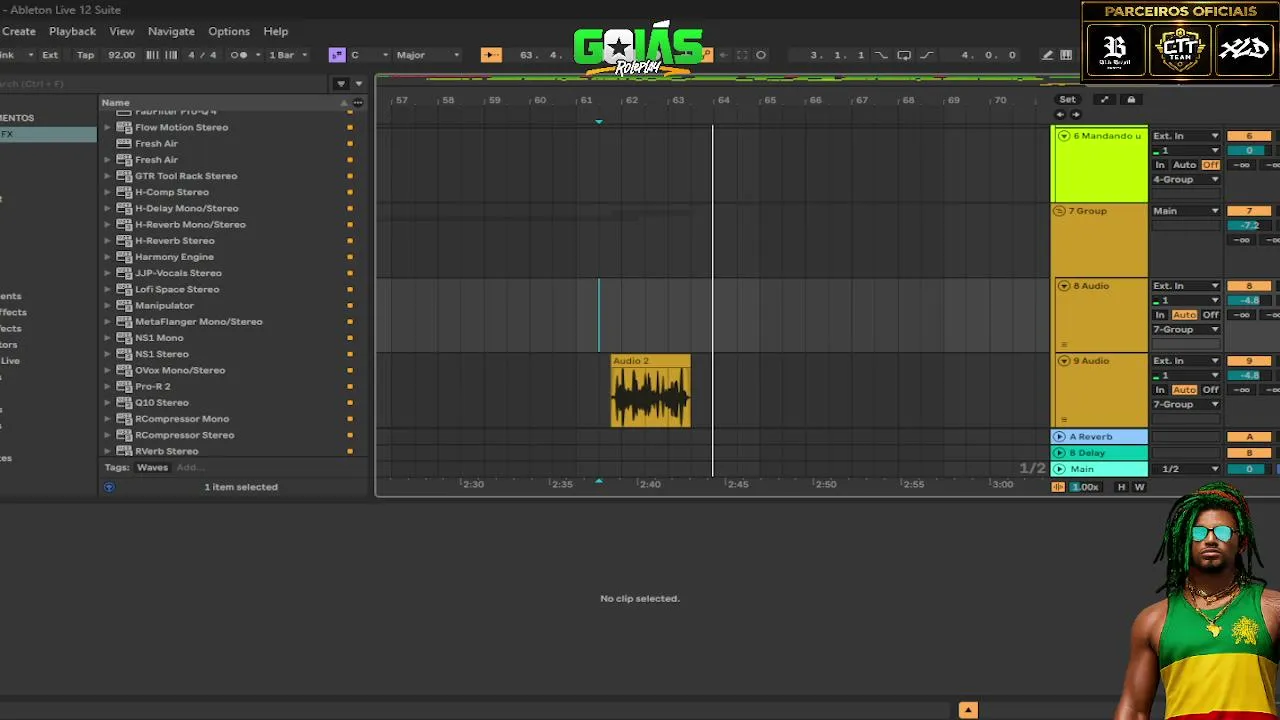Fold the 7 Group track
The height and width of the screenshot is (720, 1280).
[1060, 211]
